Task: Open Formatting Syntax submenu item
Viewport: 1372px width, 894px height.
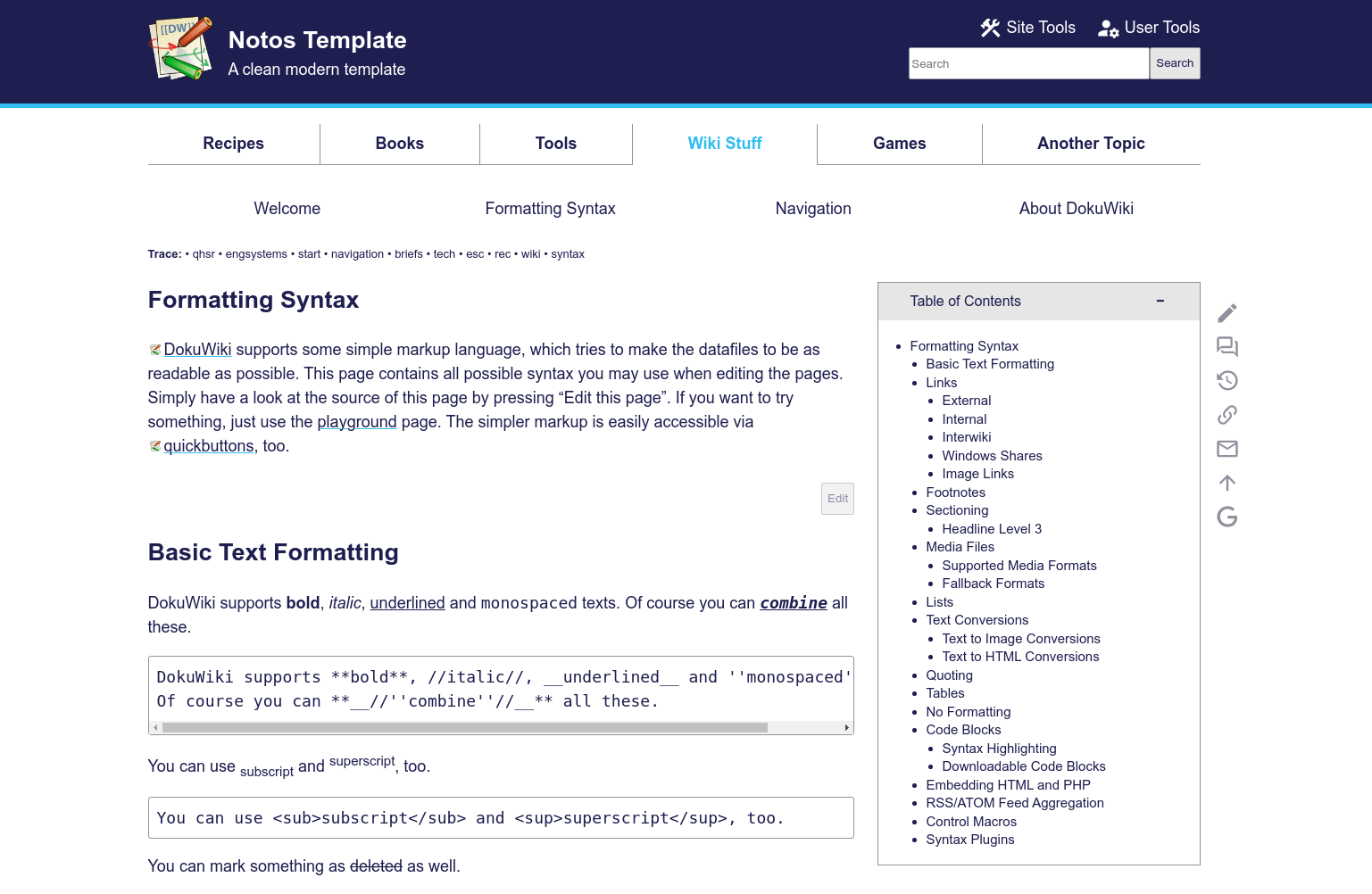Action: [x=551, y=209]
